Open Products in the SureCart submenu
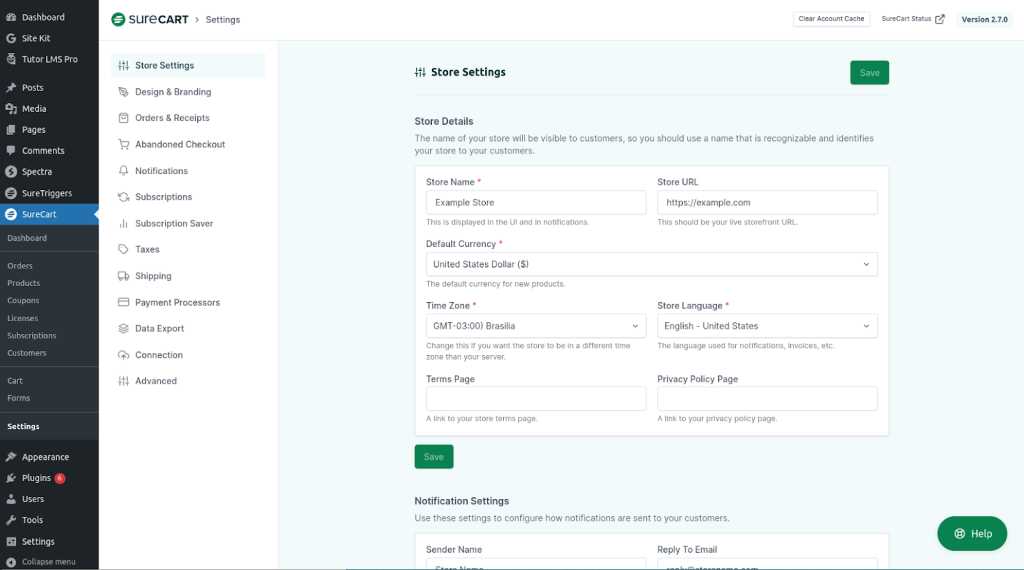 24,283
